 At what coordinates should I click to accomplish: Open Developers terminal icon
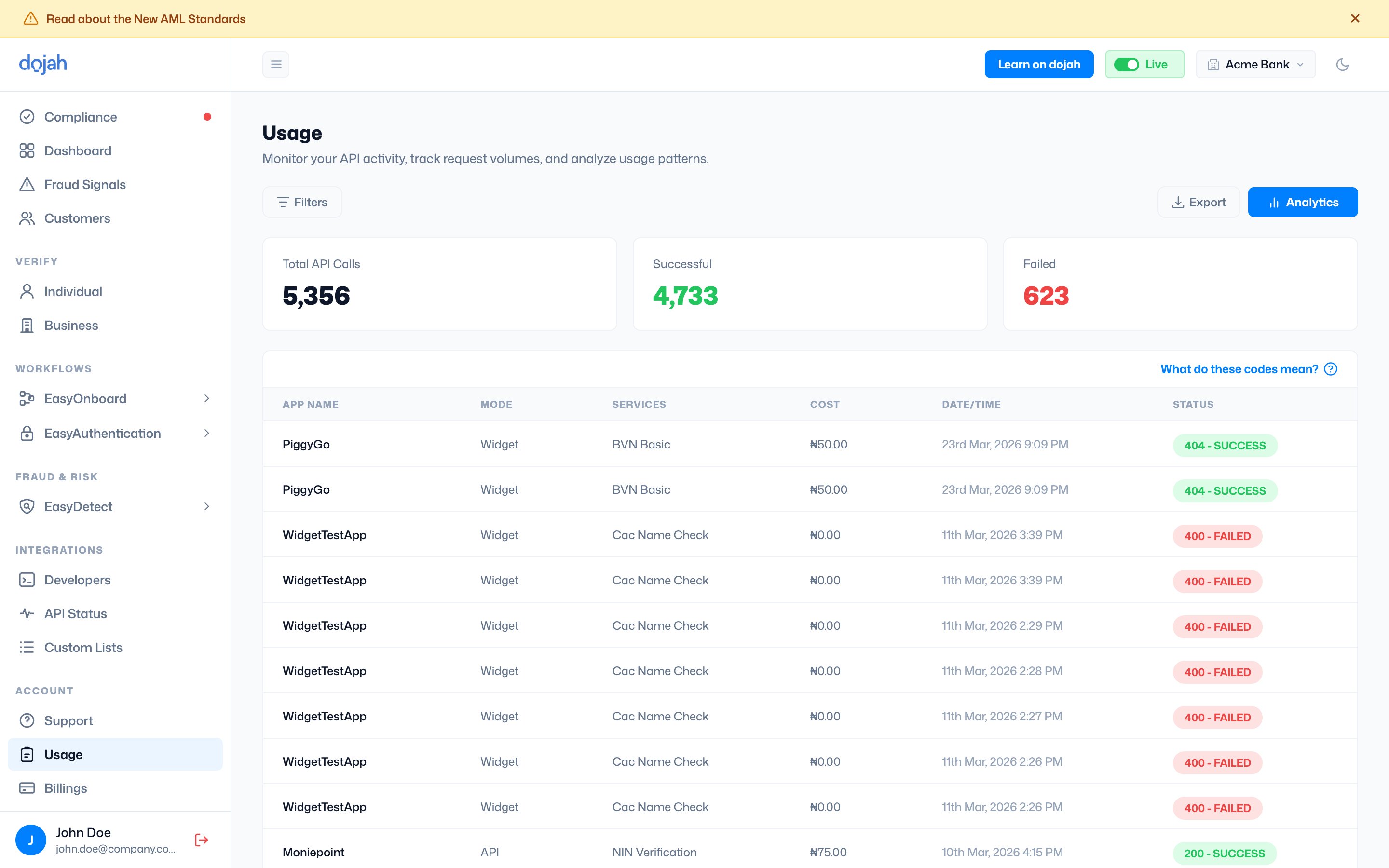(x=27, y=580)
